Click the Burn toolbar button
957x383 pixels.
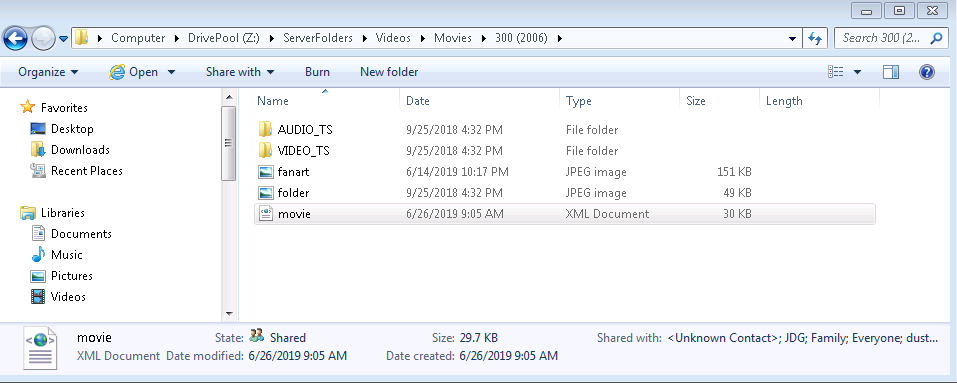[317, 72]
